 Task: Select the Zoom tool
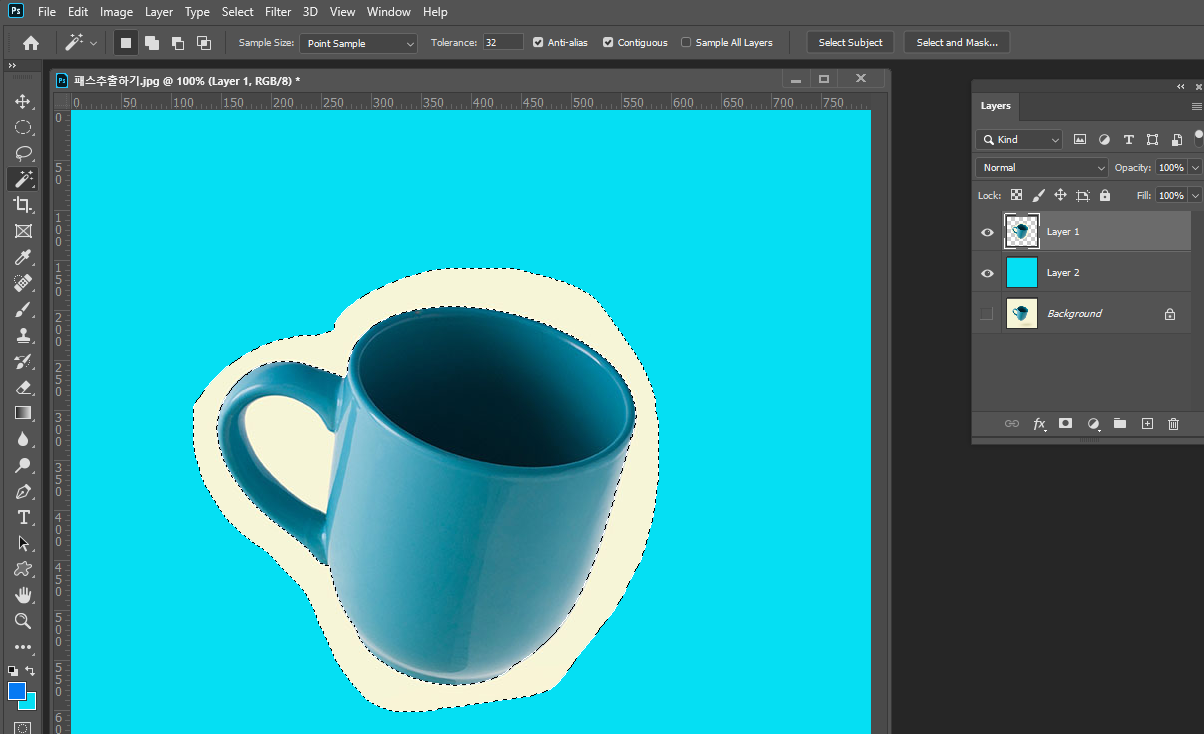coord(22,621)
